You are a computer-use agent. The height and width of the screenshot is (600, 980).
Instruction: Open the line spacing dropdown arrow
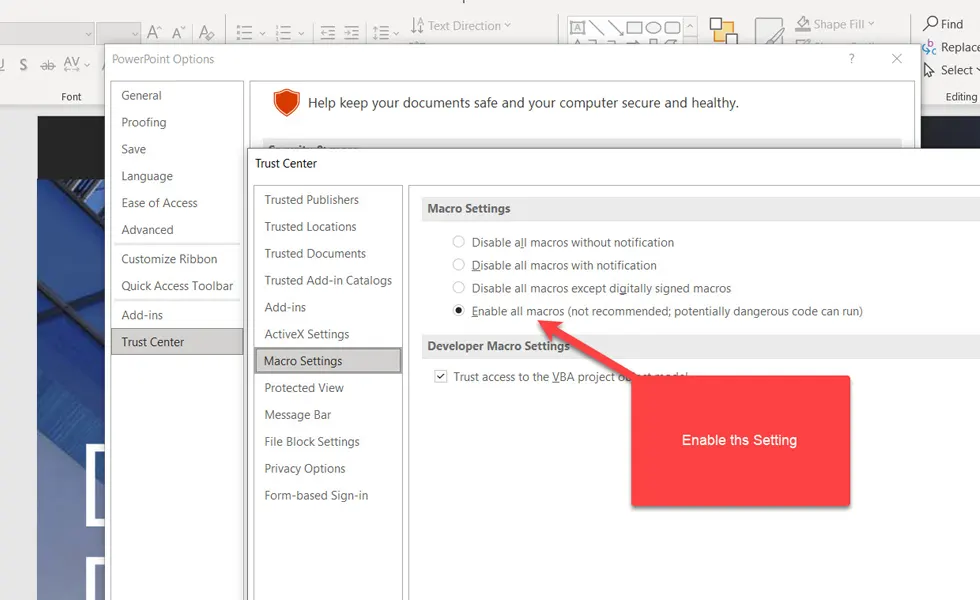coord(396,33)
